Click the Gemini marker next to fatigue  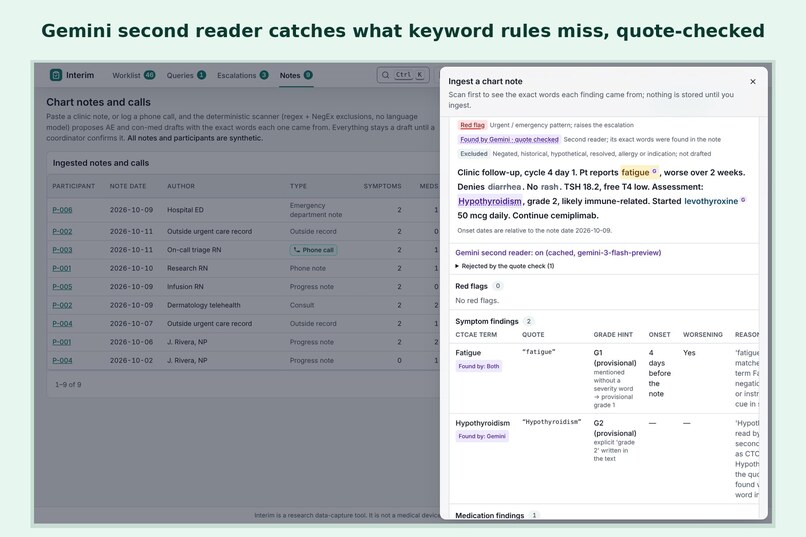[654, 172]
